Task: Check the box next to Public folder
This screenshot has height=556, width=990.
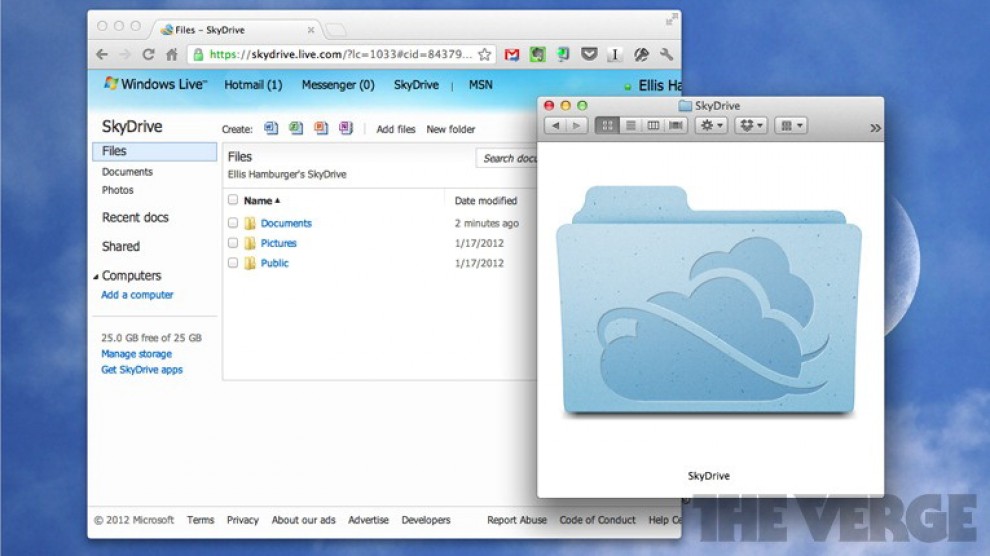Action: (233, 263)
